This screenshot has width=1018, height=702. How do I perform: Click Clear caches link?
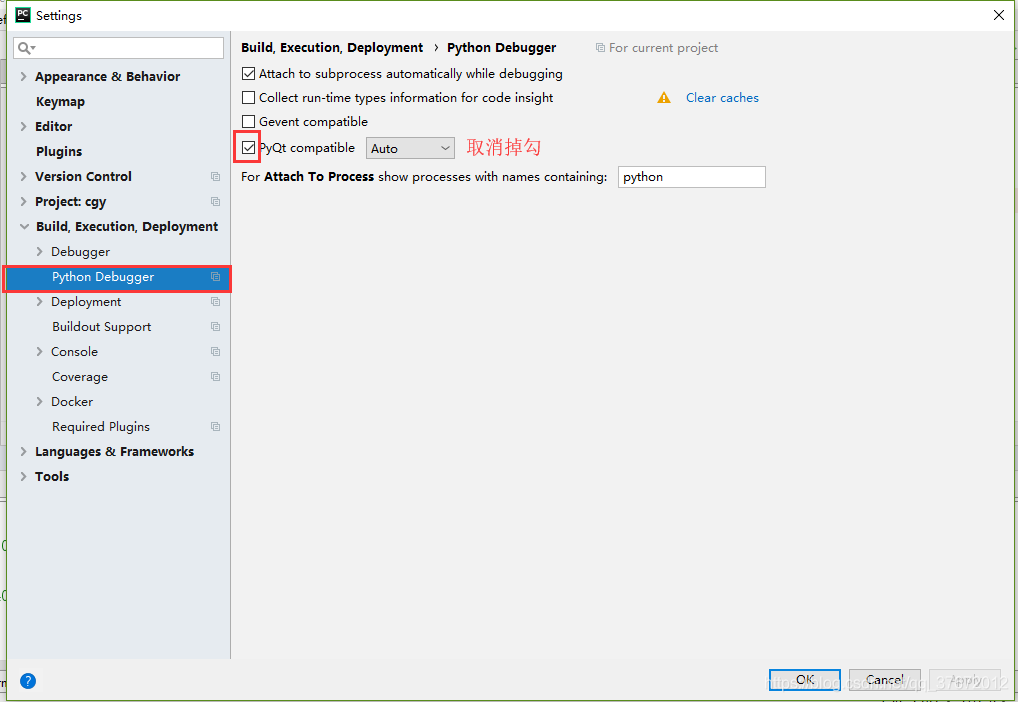pos(723,97)
